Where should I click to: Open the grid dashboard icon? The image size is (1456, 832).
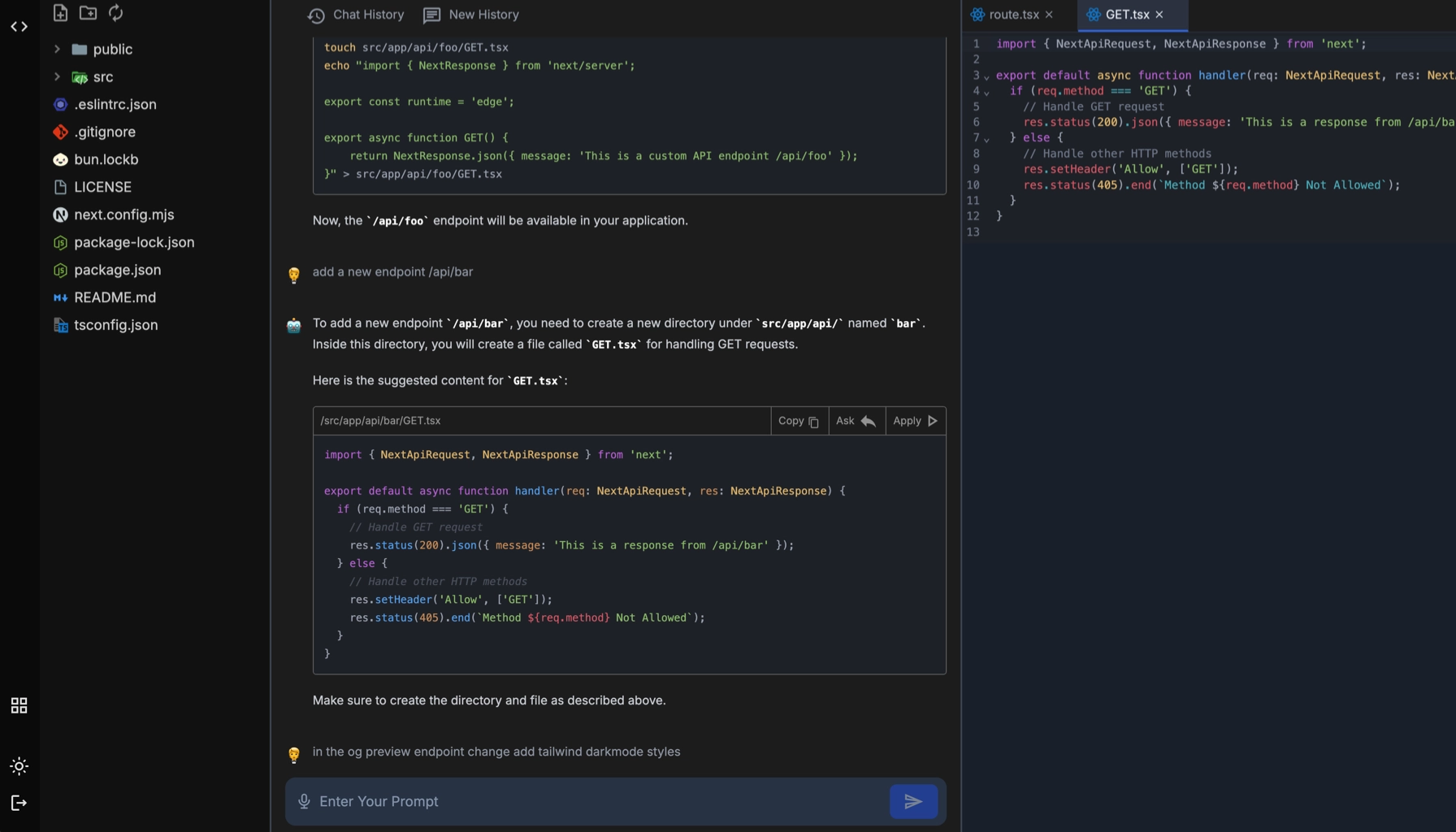pyautogui.click(x=19, y=705)
